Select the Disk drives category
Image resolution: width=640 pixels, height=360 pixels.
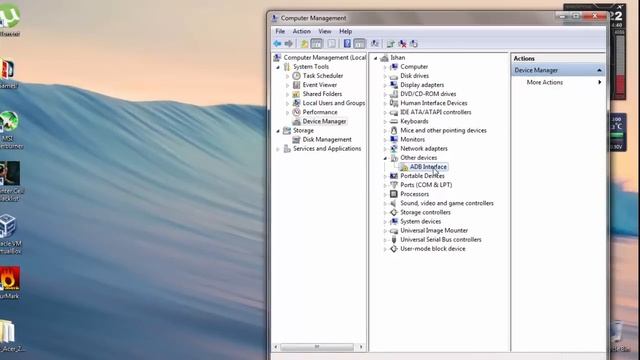point(414,76)
